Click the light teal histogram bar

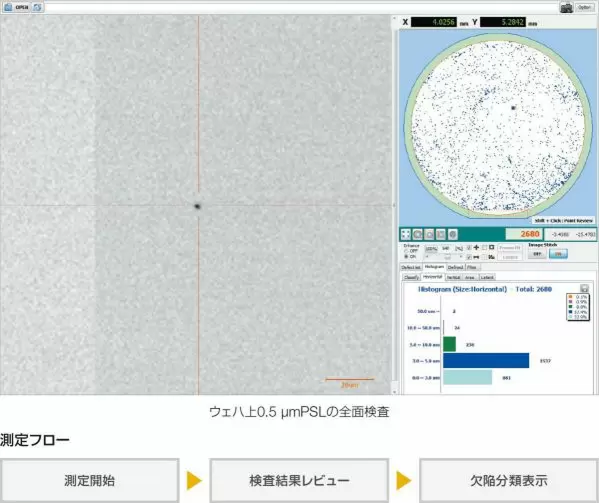coord(468,377)
